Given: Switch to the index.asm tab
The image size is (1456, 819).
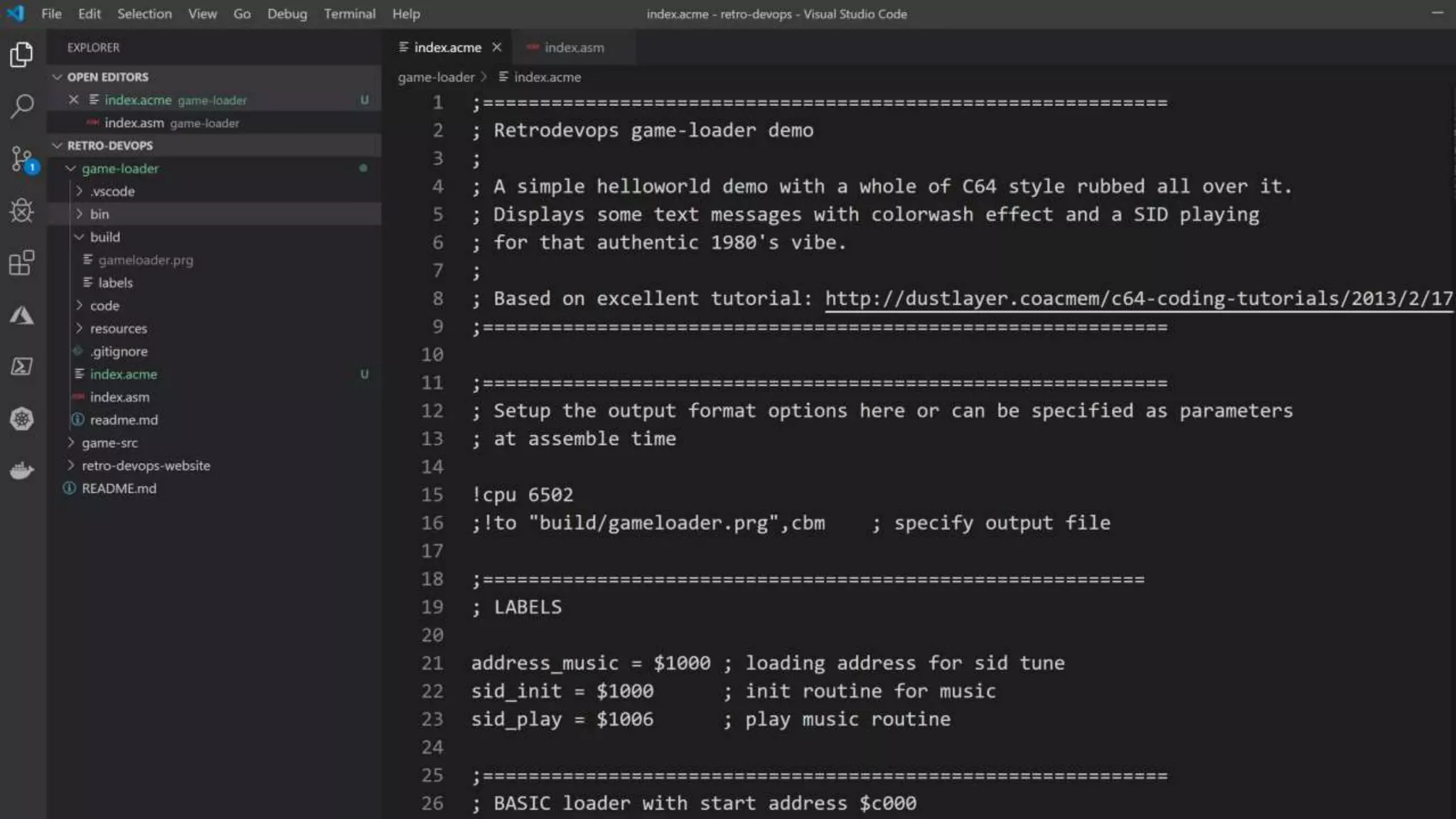Looking at the screenshot, I should pos(574,48).
